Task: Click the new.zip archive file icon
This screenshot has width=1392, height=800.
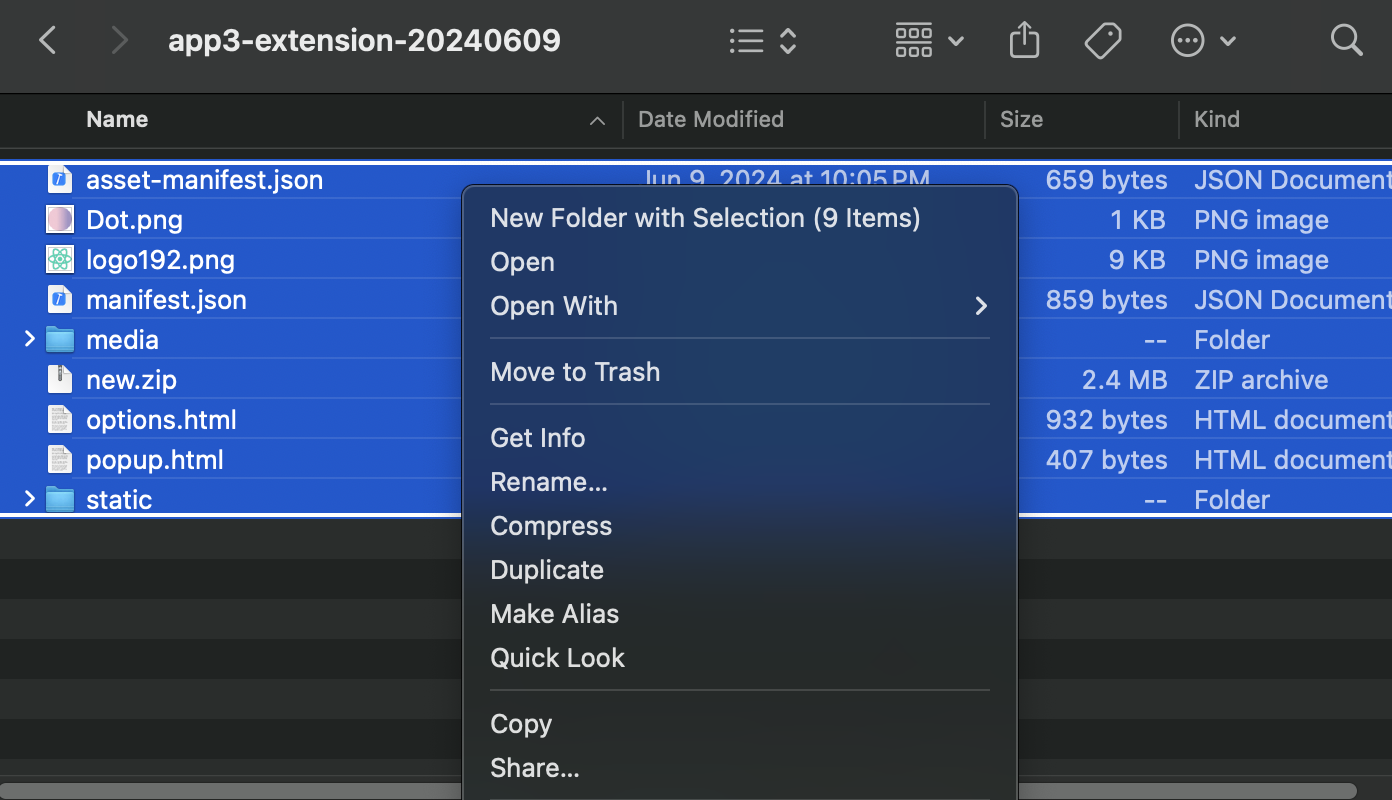Action: [60, 380]
